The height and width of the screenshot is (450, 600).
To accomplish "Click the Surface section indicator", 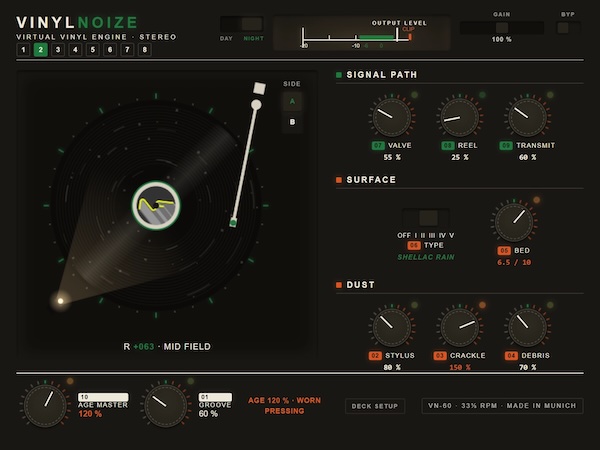I will (x=339, y=180).
